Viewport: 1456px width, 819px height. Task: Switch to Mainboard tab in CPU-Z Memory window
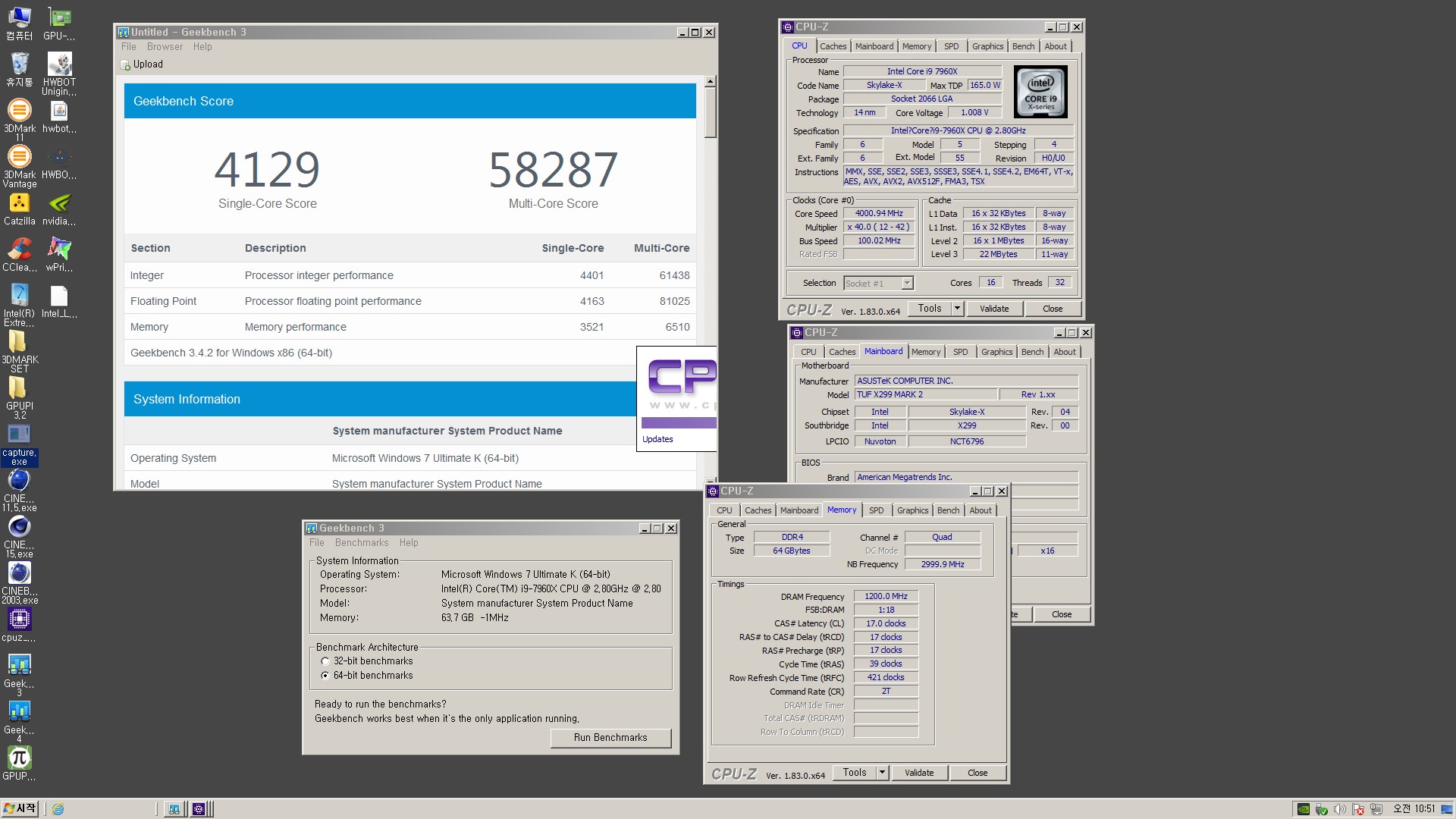tap(799, 510)
